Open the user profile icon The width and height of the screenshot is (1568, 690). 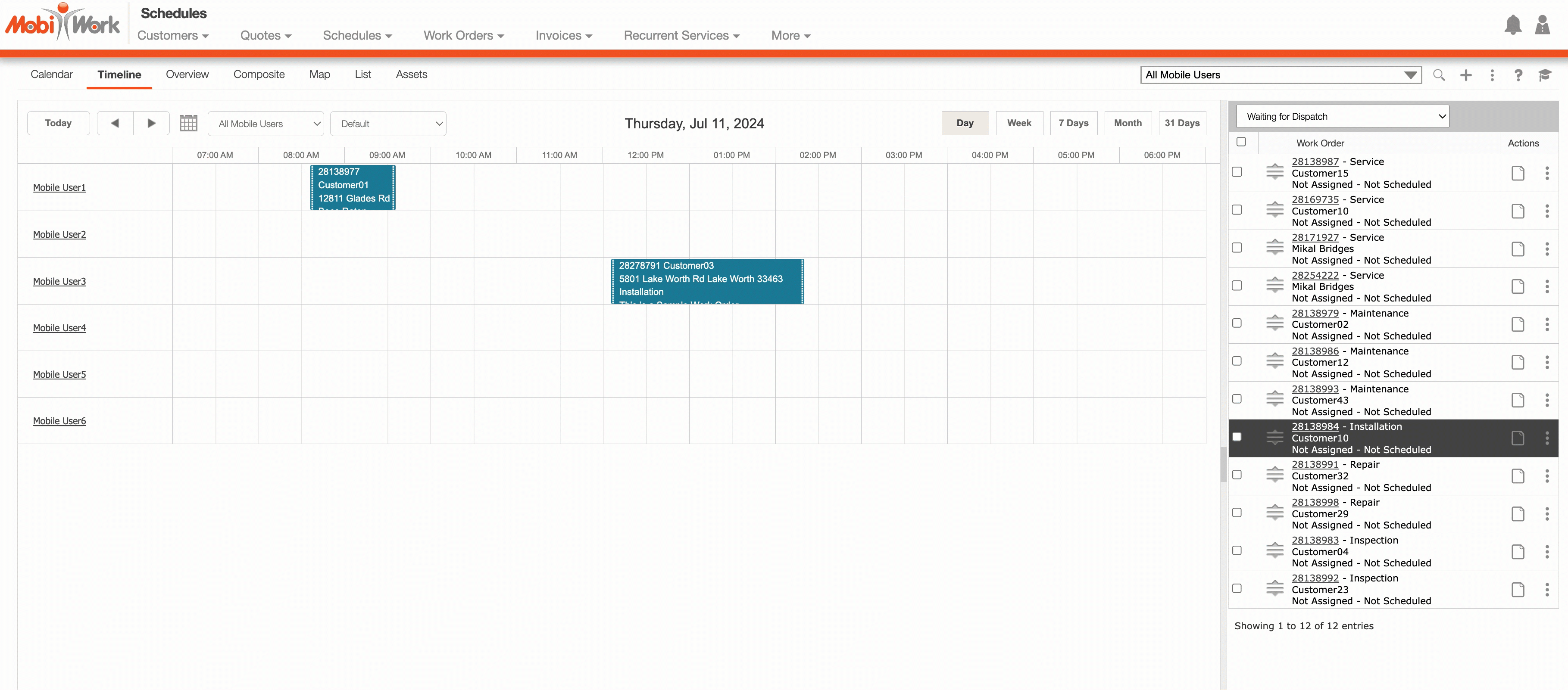[x=1542, y=25]
